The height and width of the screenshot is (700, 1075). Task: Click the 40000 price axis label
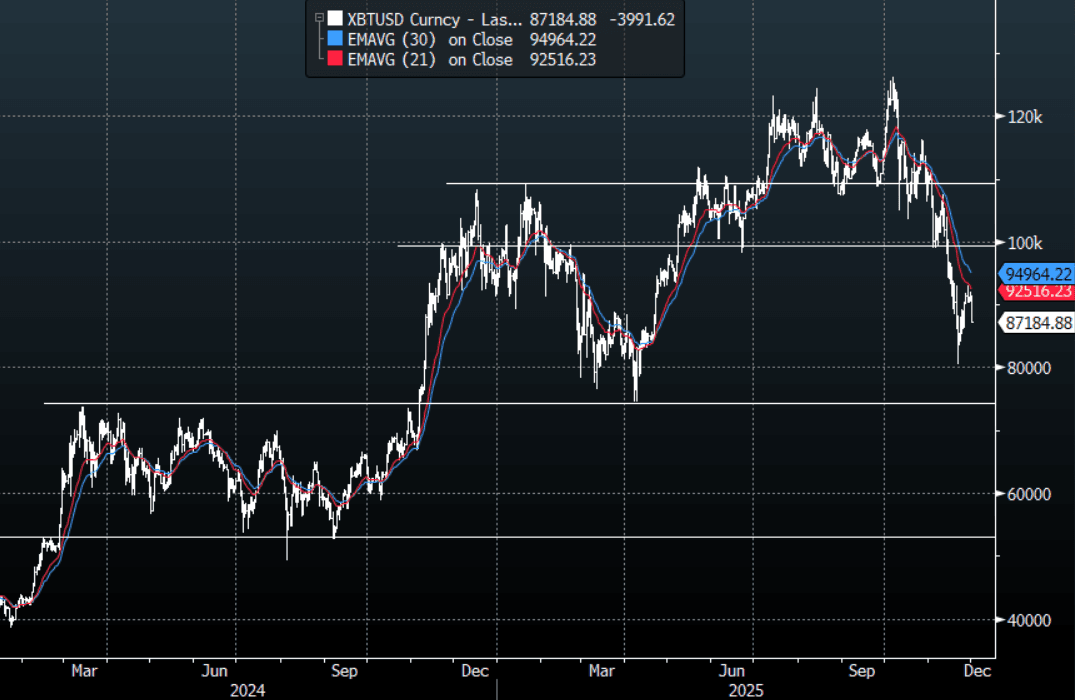tap(1028, 620)
